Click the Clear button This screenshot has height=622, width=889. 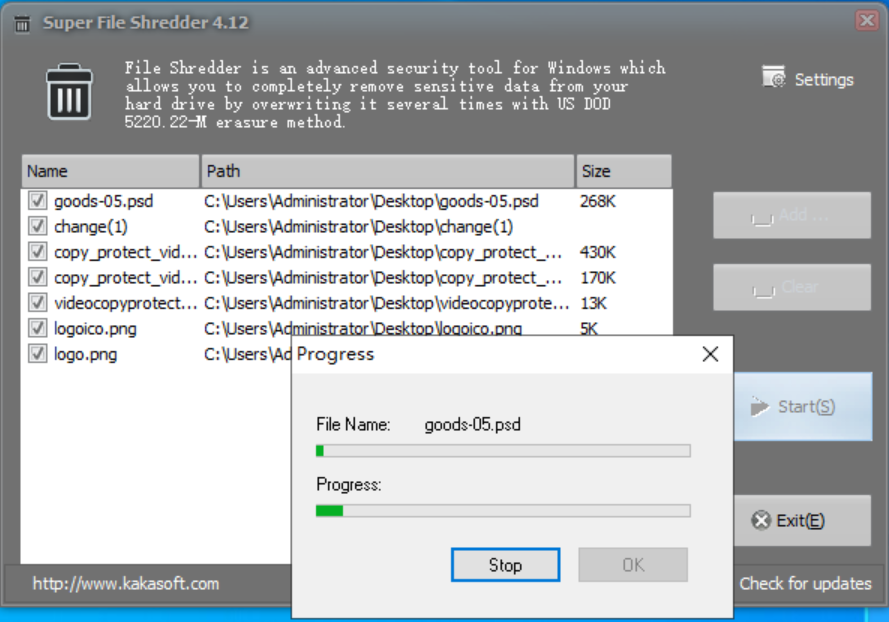pos(791,287)
